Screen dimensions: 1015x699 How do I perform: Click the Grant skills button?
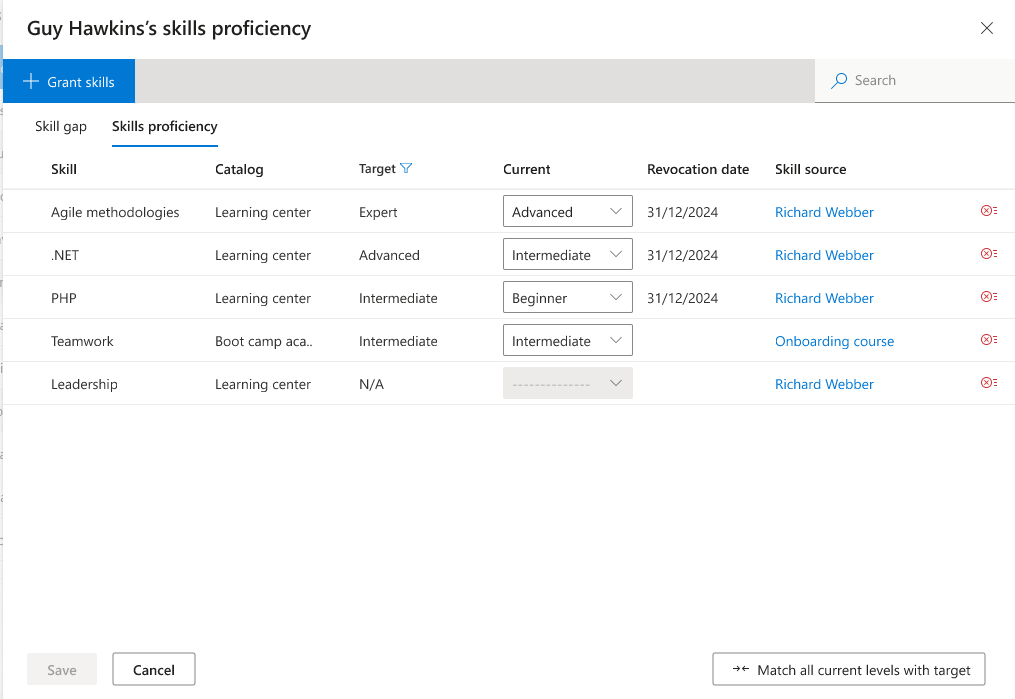click(x=69, y=82)
